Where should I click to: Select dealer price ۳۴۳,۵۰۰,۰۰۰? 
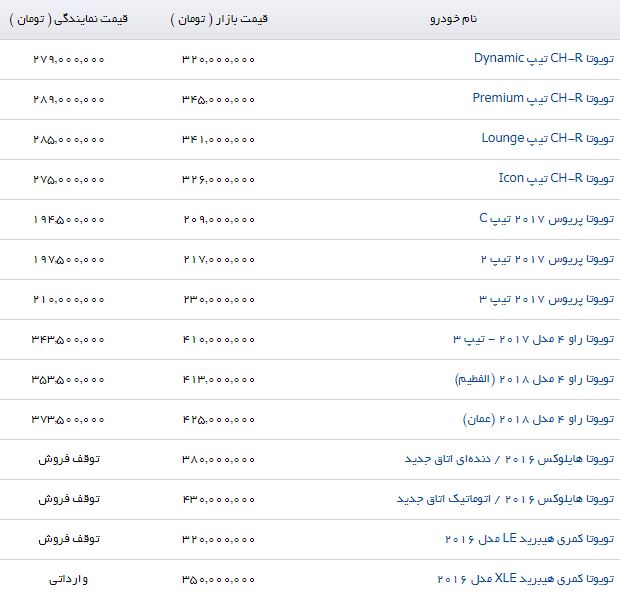68,339
